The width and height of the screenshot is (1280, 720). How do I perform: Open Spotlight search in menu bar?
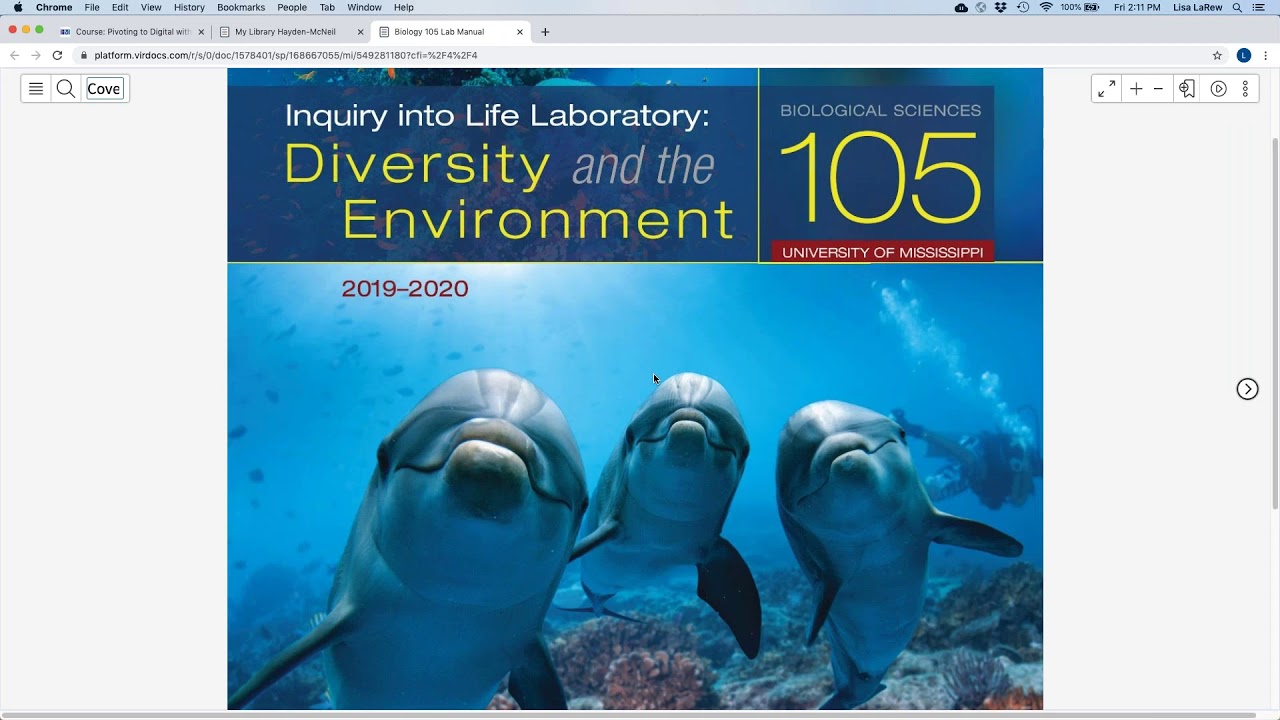1237,7
